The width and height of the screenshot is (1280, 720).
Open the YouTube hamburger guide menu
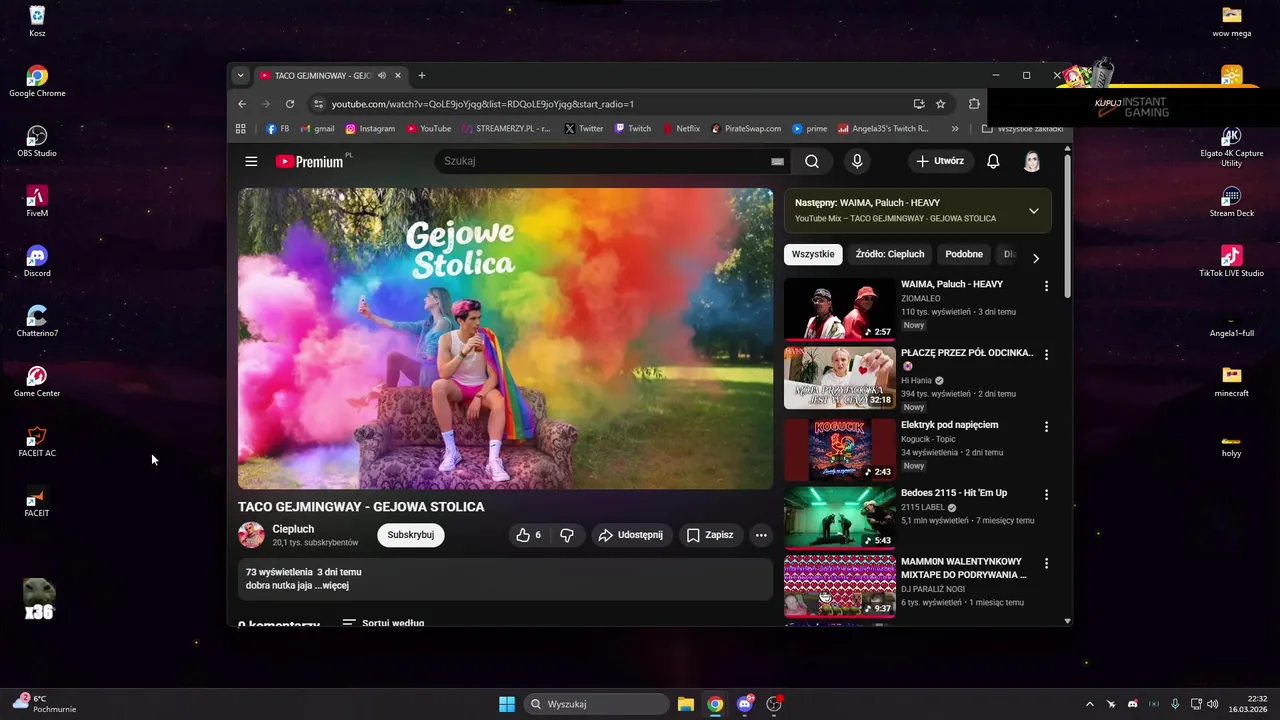tap(251, 161)
